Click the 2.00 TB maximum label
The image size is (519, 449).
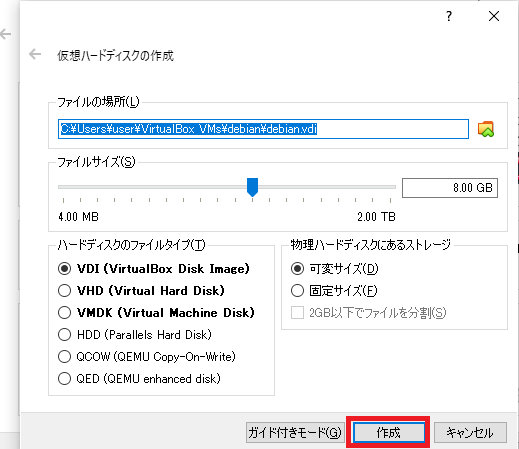376,217
